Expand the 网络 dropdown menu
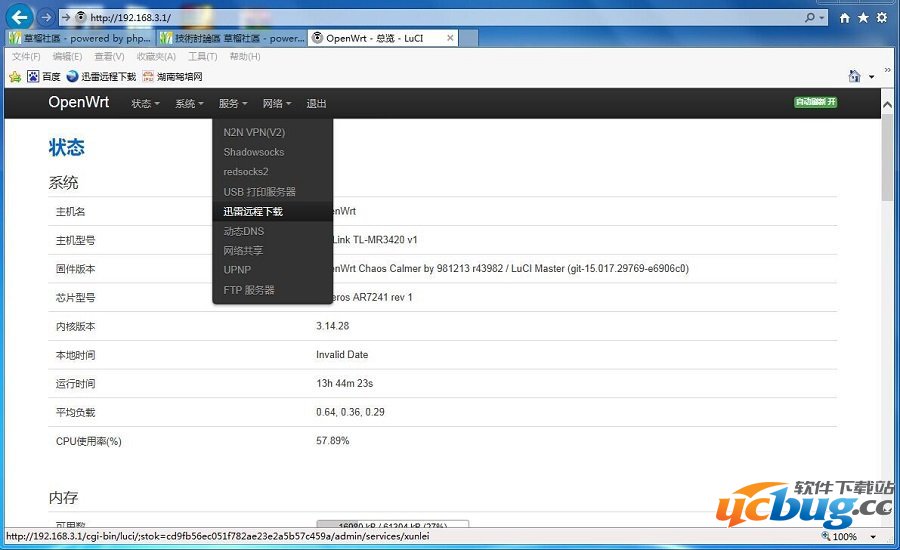This screenshot has height=550, width=900. (x=276, y=103)
